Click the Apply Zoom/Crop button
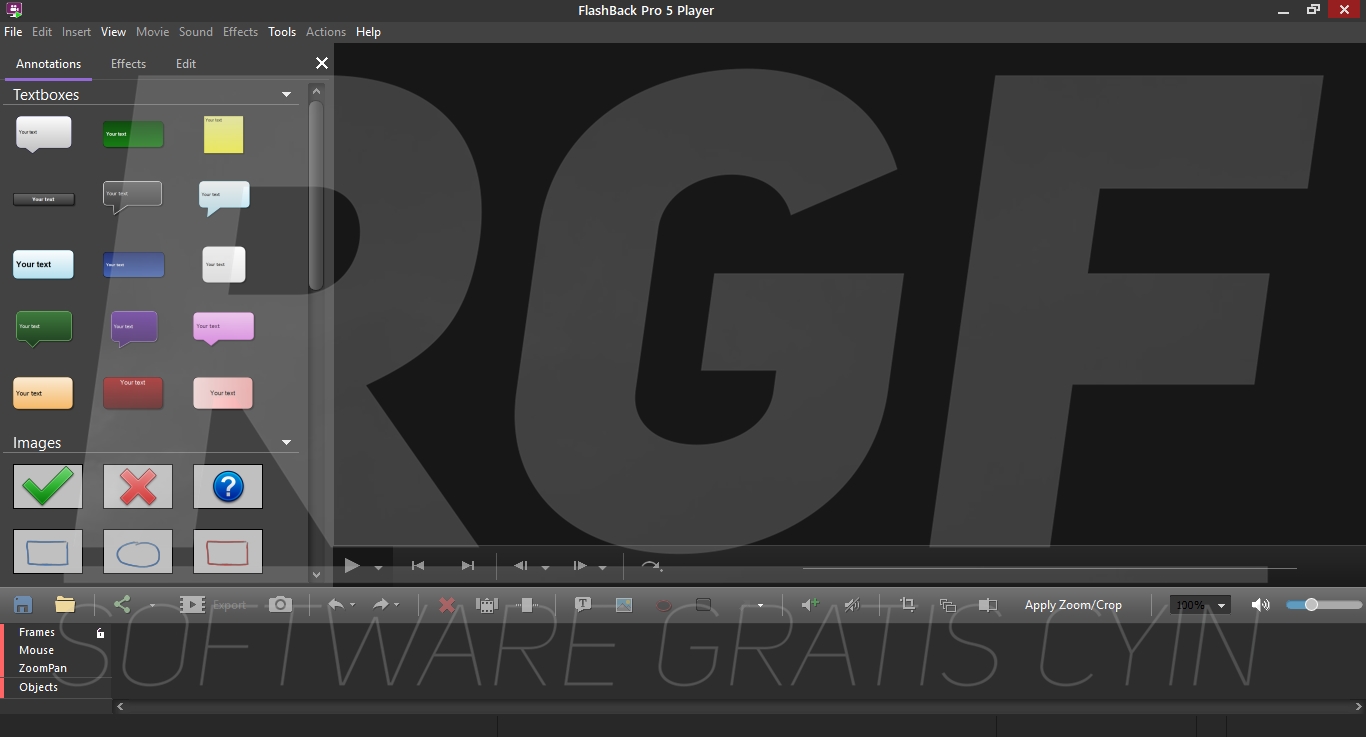Viewport: 1367px width, 737px height. (x=1073, y=605)
